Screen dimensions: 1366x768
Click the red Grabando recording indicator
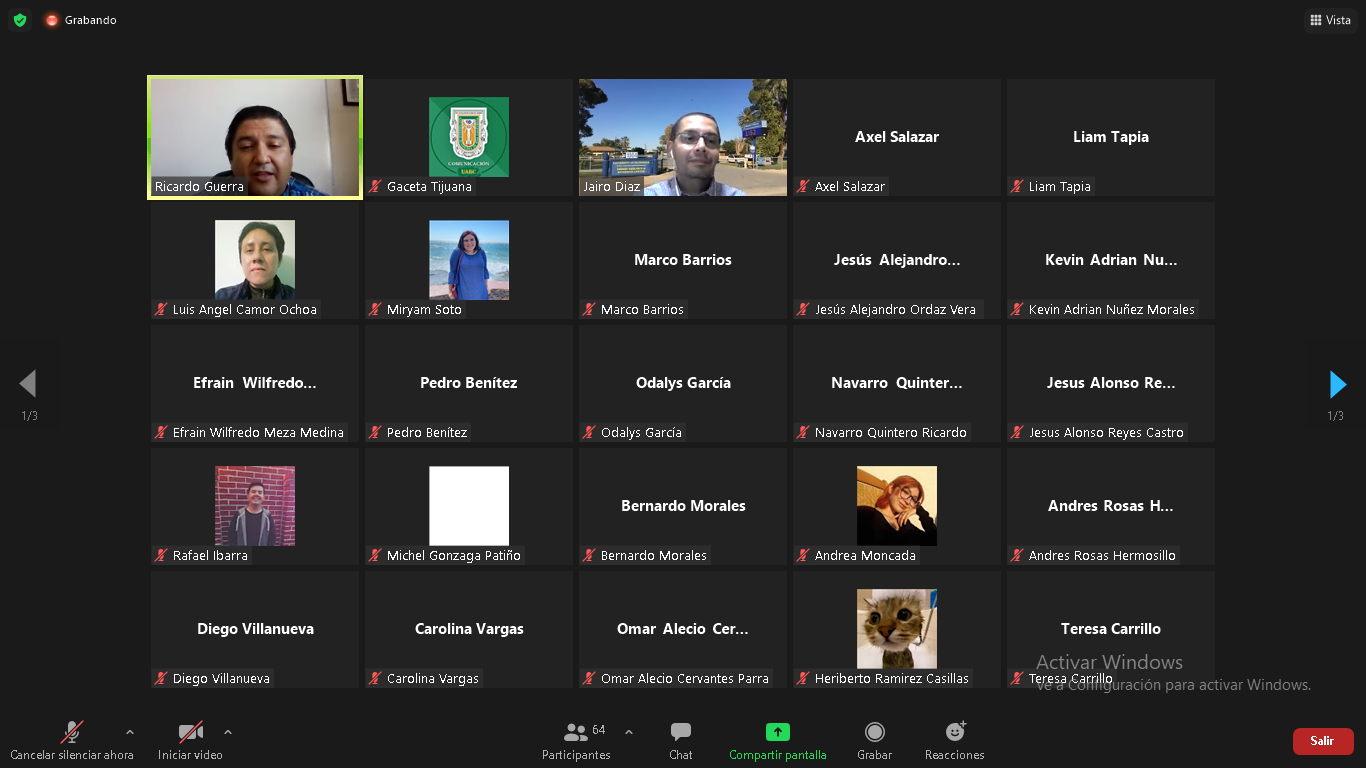pyautogui.click(x=52, y=20)
